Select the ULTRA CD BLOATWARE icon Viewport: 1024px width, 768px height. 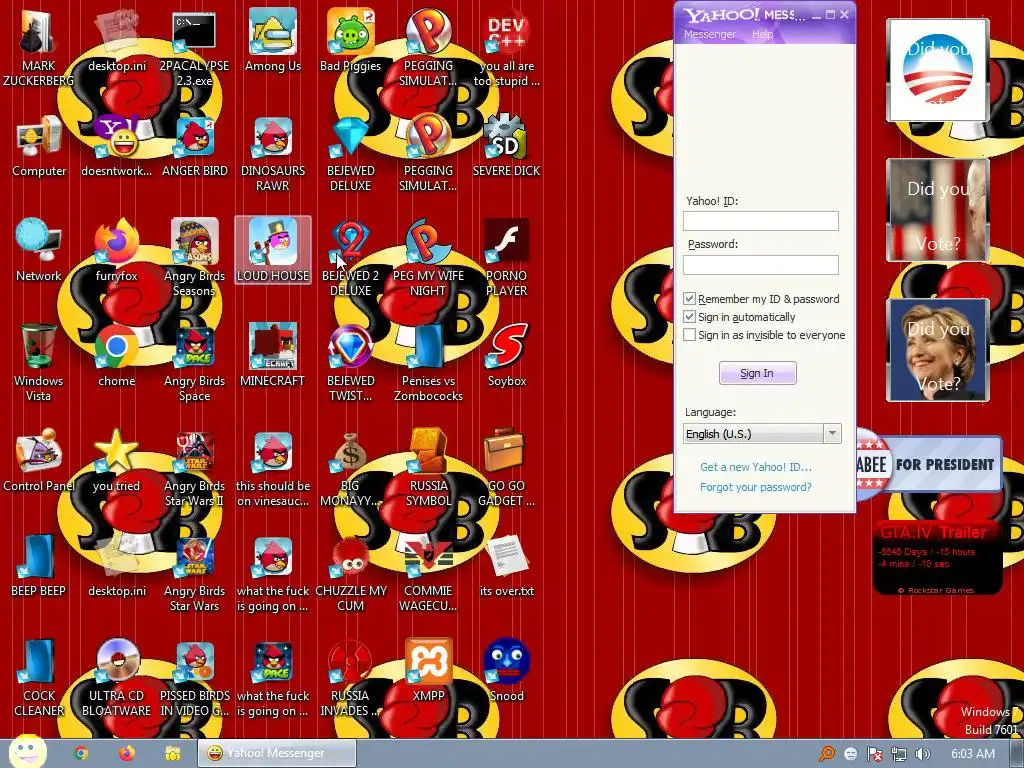[x=117, y=679]
